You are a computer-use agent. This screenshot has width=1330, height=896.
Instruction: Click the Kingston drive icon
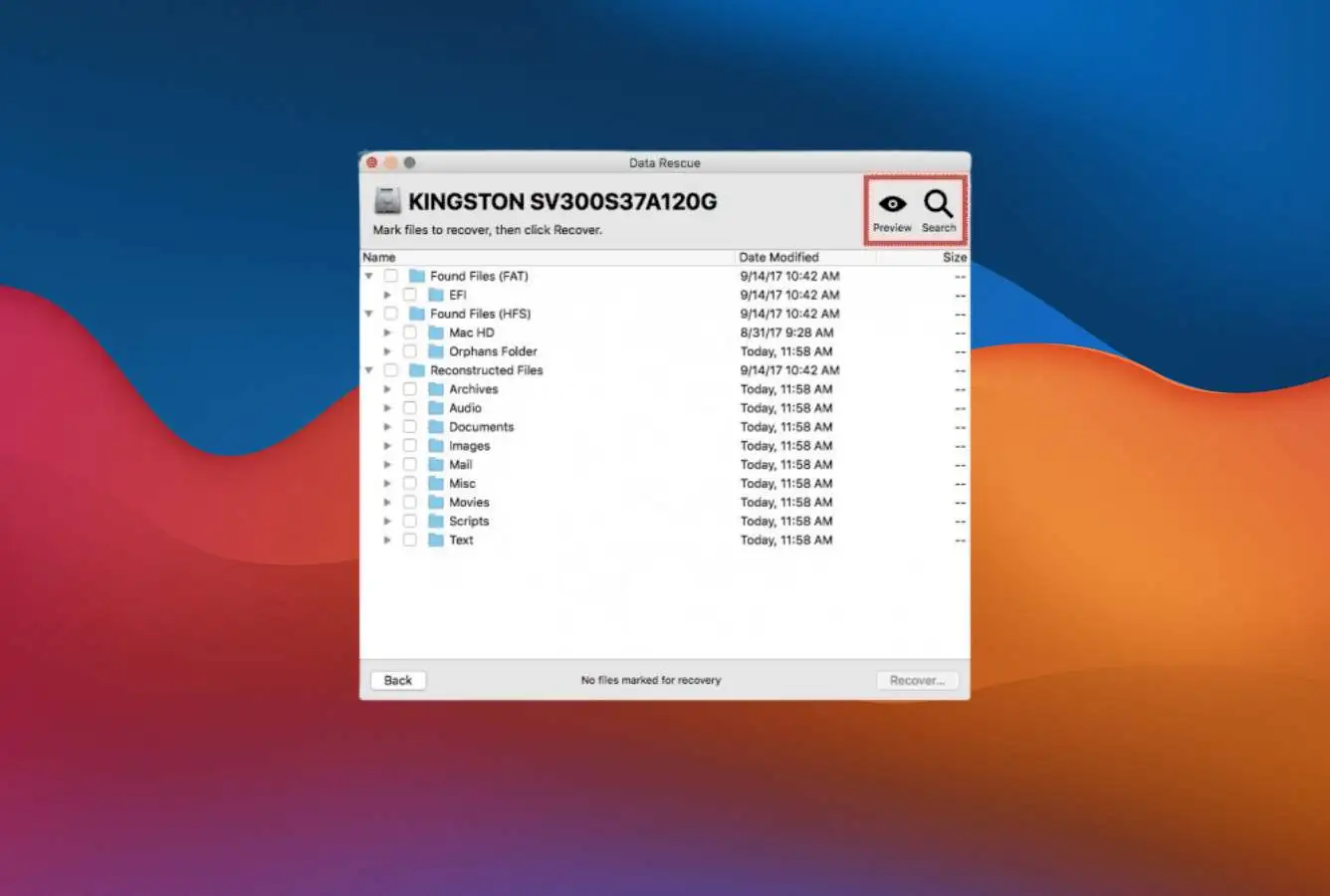[387, 201]
